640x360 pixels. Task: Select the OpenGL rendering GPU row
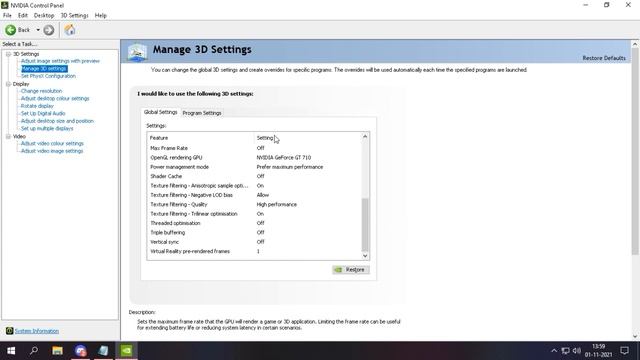coord(254,158)
